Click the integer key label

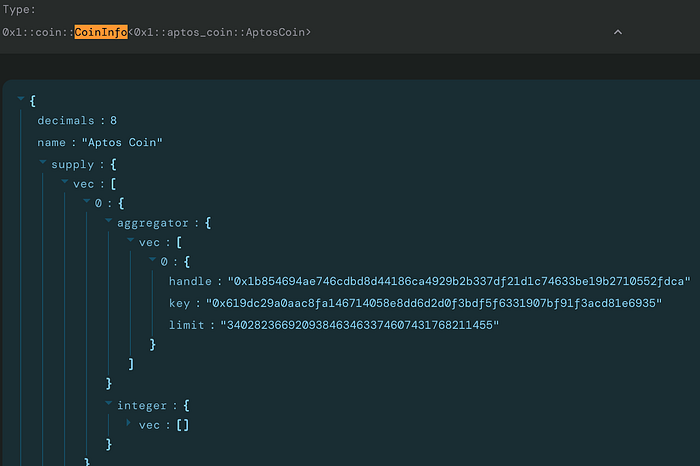click(x=142, y=406)
